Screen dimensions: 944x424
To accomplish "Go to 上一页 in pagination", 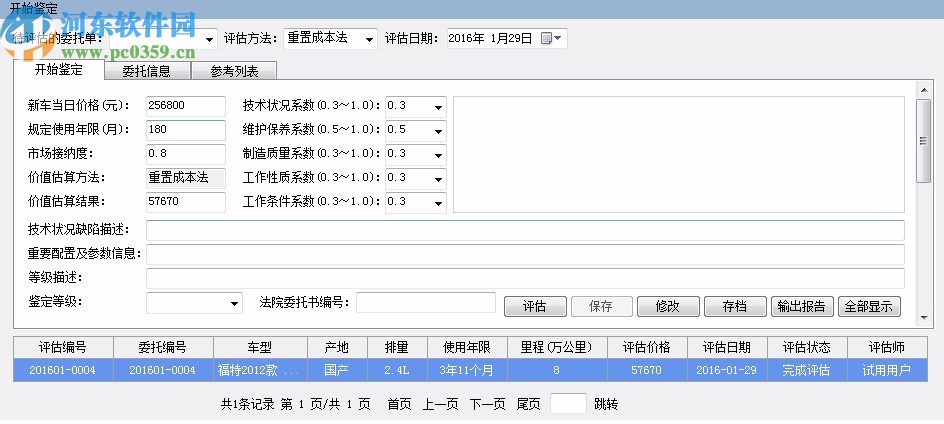I will click(x=440, y=404).
